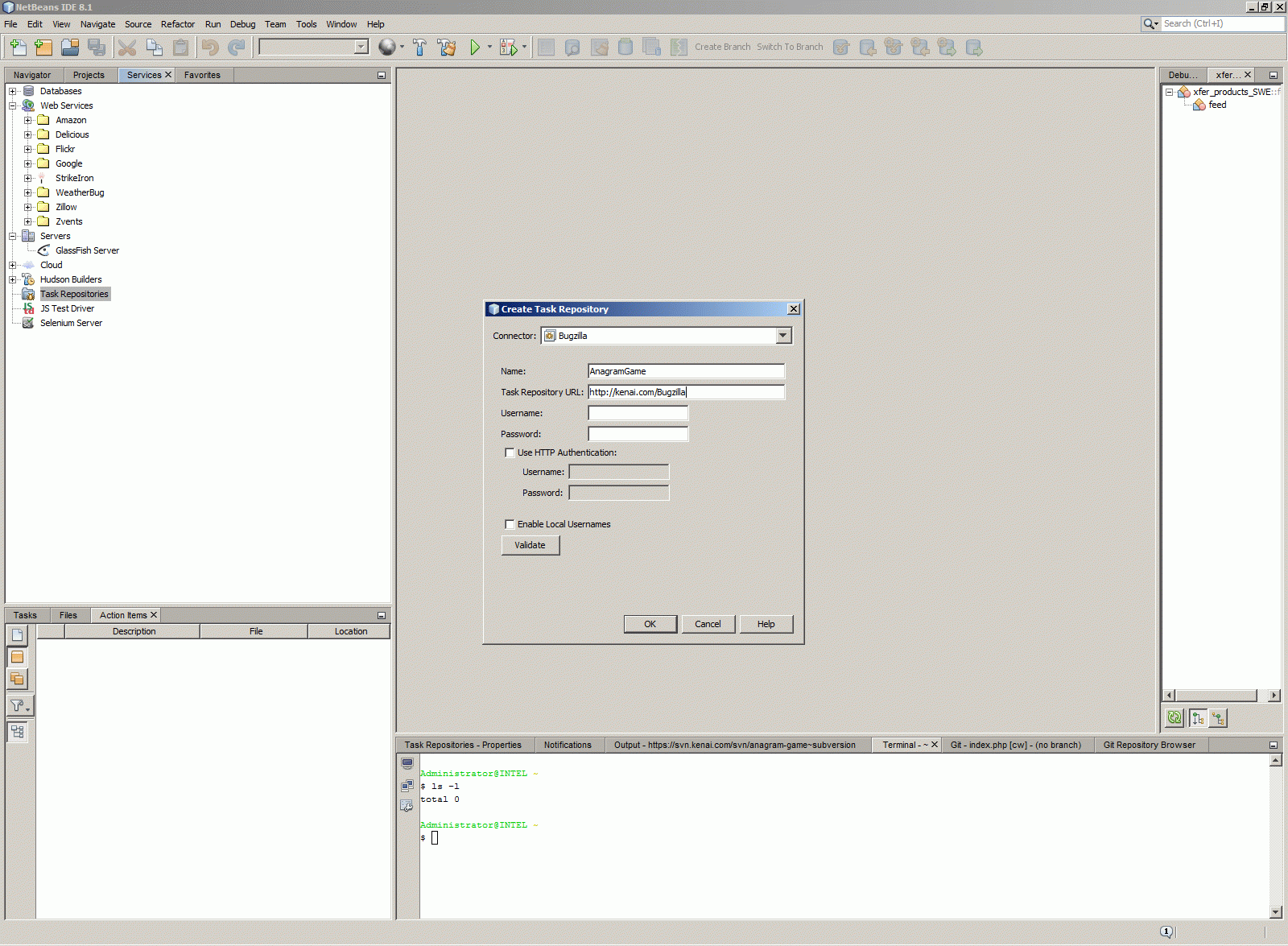Click the Terminal scroll-down arrow
This screenshot has height=946, width=1288.
coord(1275,912)
